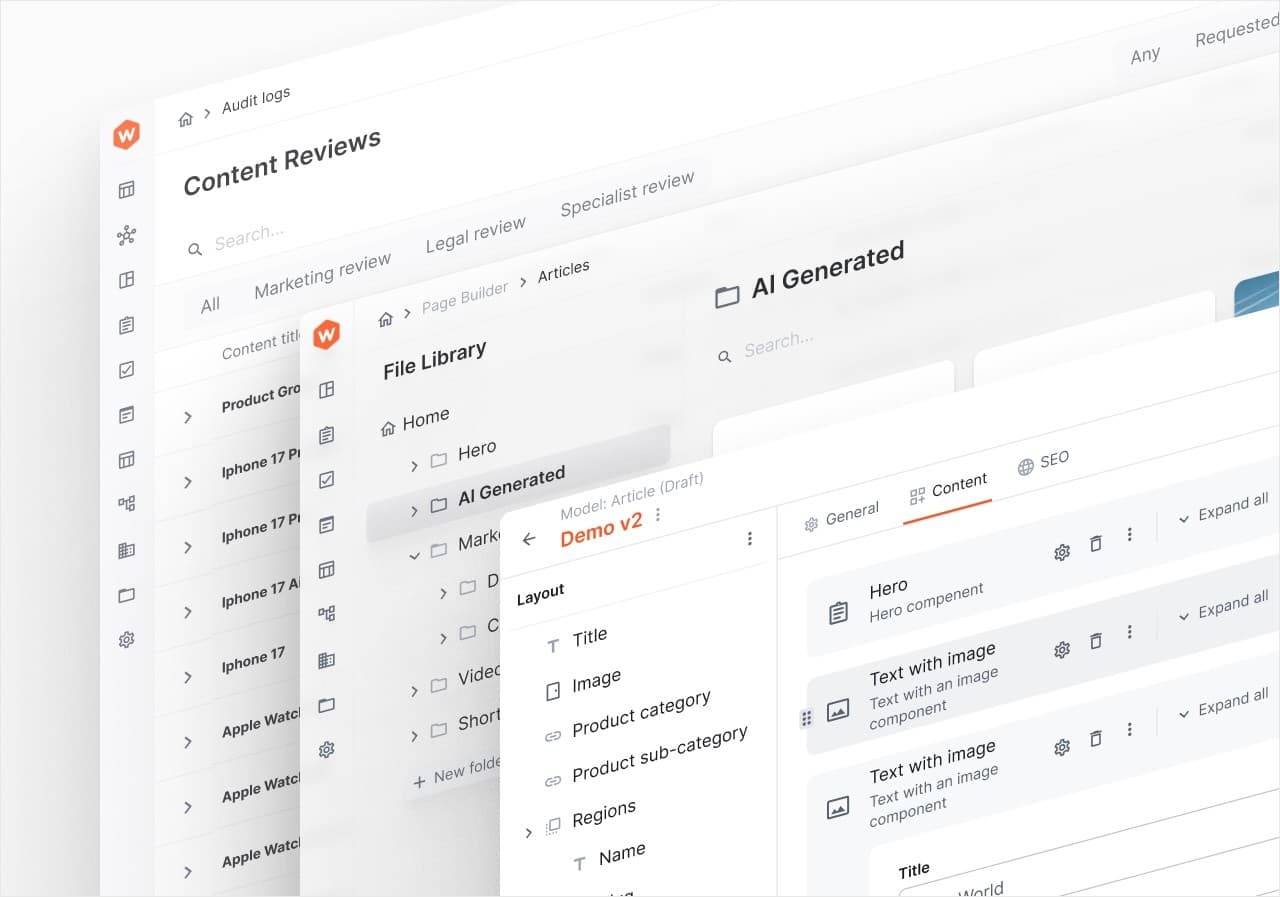Viewport: 1280px width, 897px height.
Task: Click the settings gear icon at the bottom of the File Library sidebar
Action: (326, 749)
